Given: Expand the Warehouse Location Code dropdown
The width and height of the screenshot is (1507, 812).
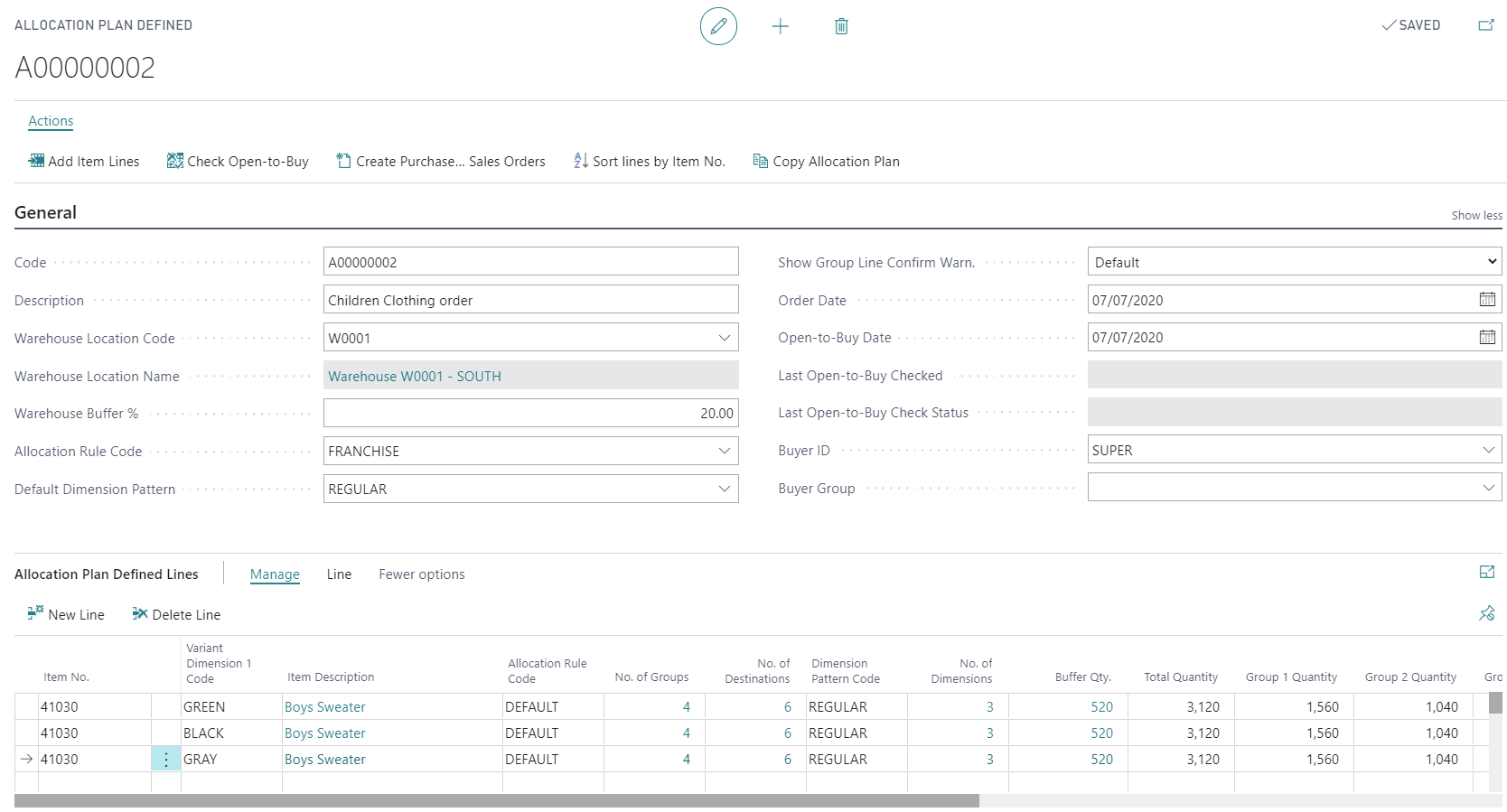Looking at the screenshot, I should [724, 338].
